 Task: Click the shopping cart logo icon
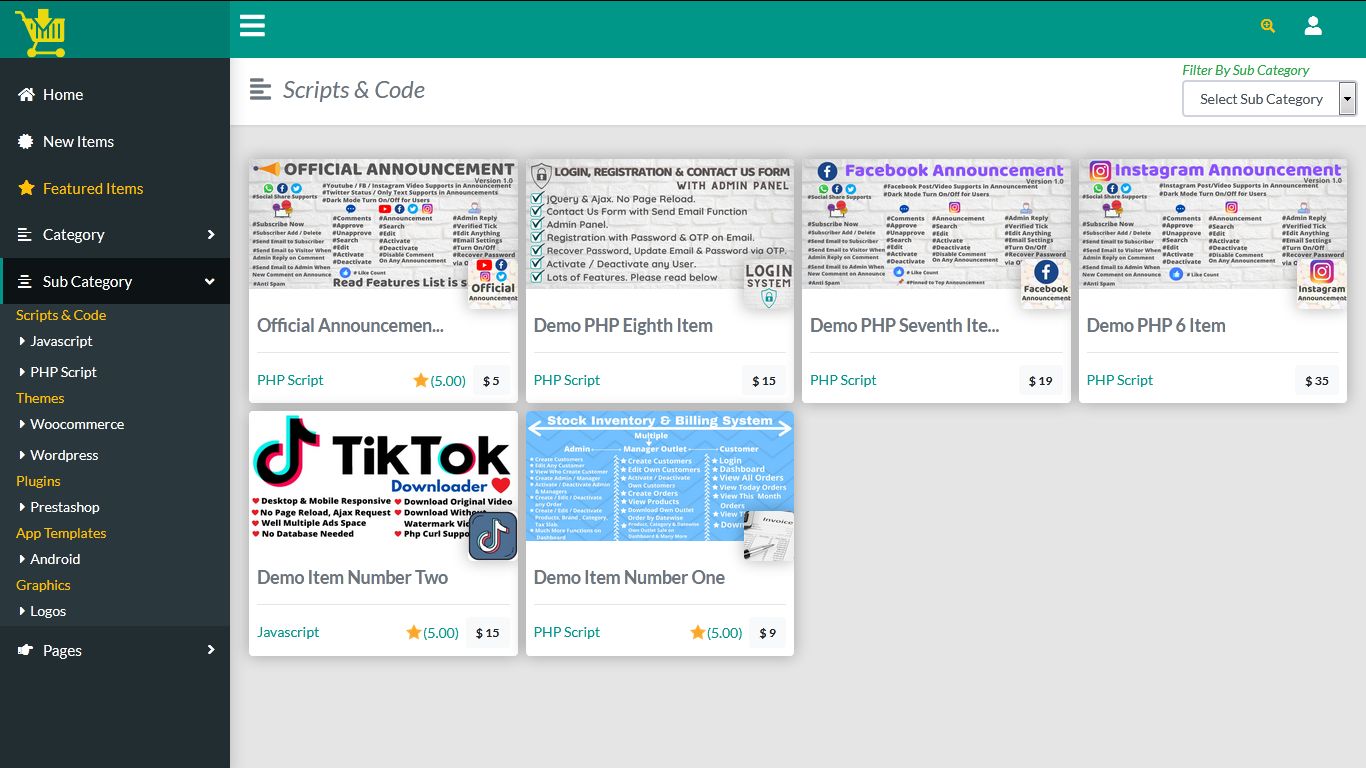(x=40, y=32)
